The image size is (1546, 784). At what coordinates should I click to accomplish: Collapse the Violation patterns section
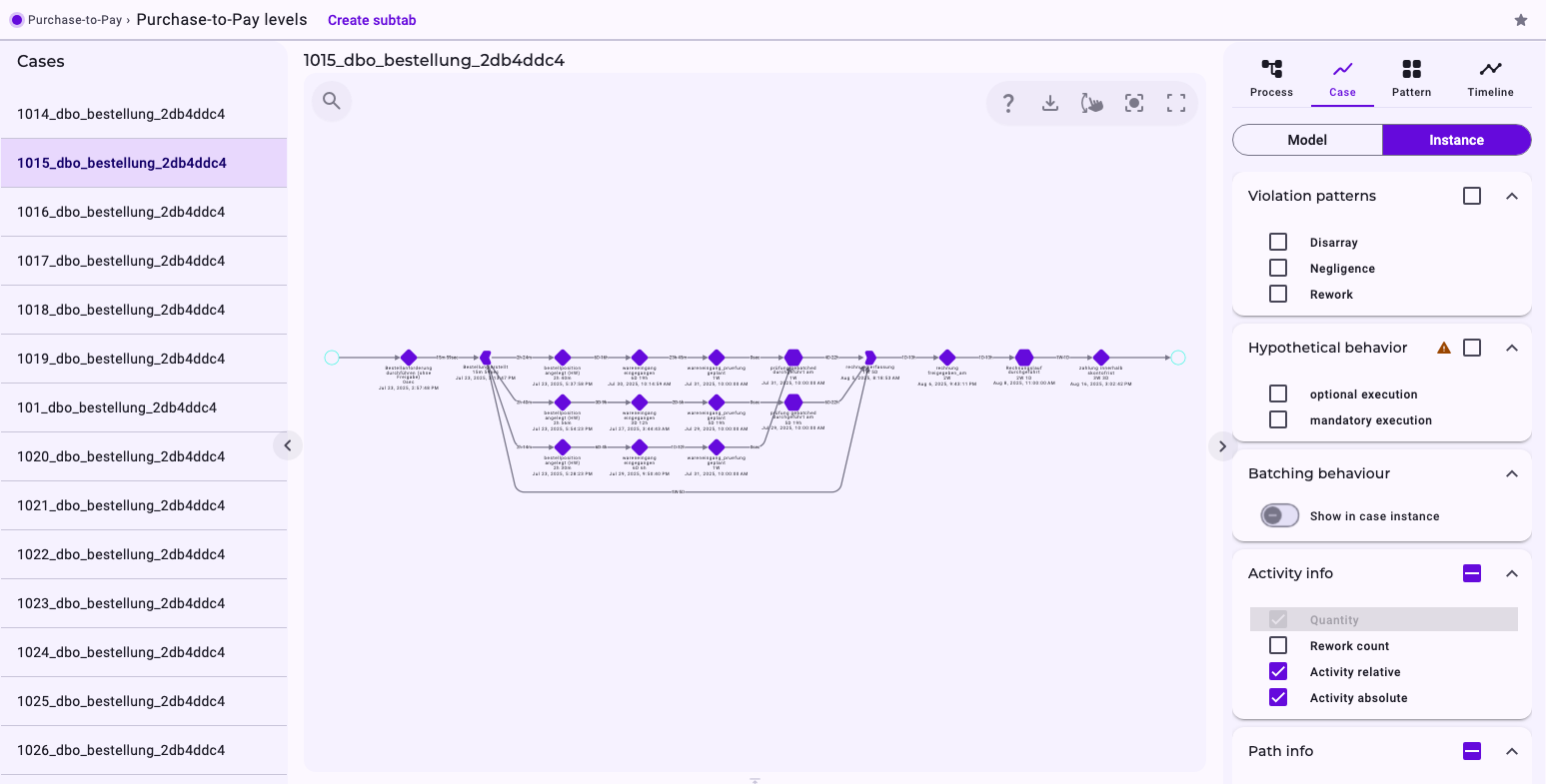1512,196
